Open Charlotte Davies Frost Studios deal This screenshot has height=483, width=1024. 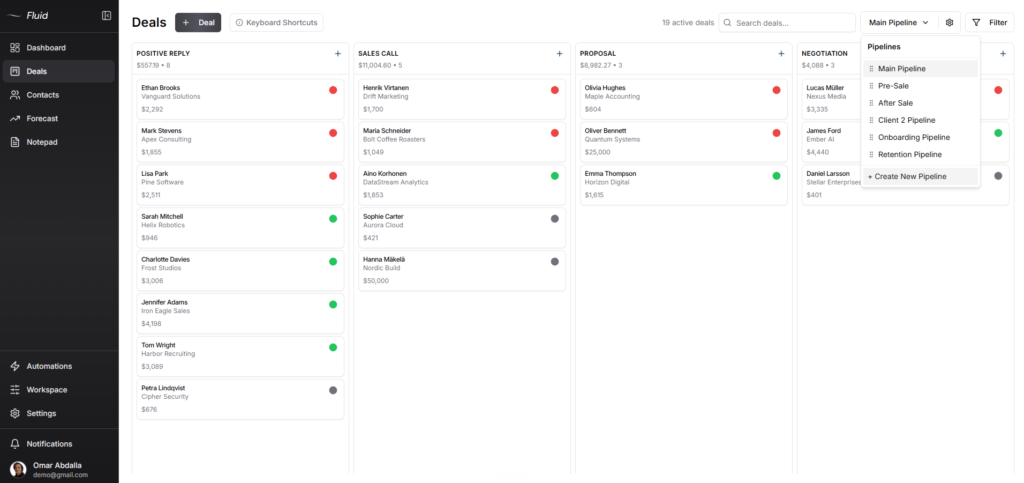240,271
